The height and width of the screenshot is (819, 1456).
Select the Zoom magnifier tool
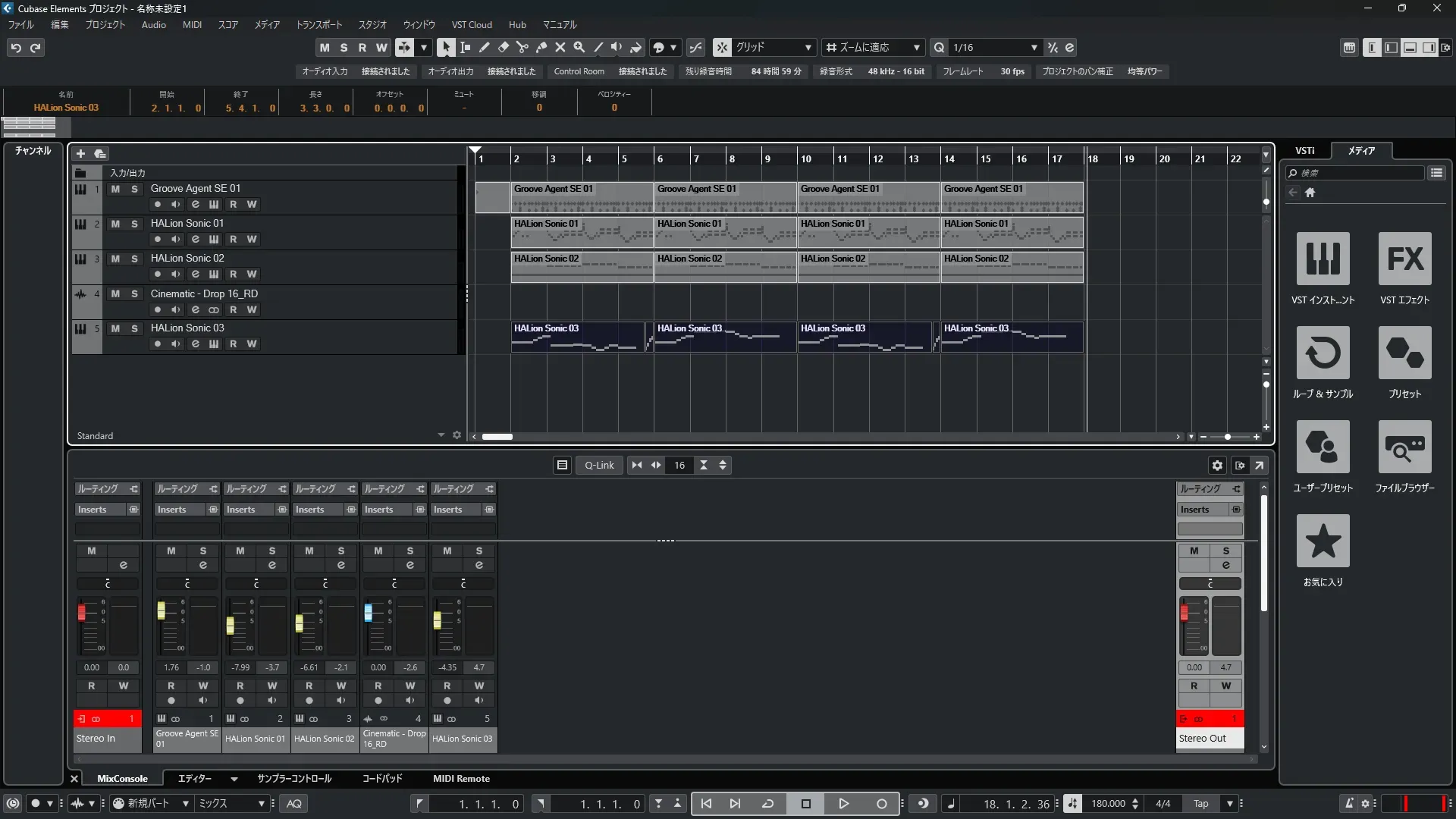point(579,47)
